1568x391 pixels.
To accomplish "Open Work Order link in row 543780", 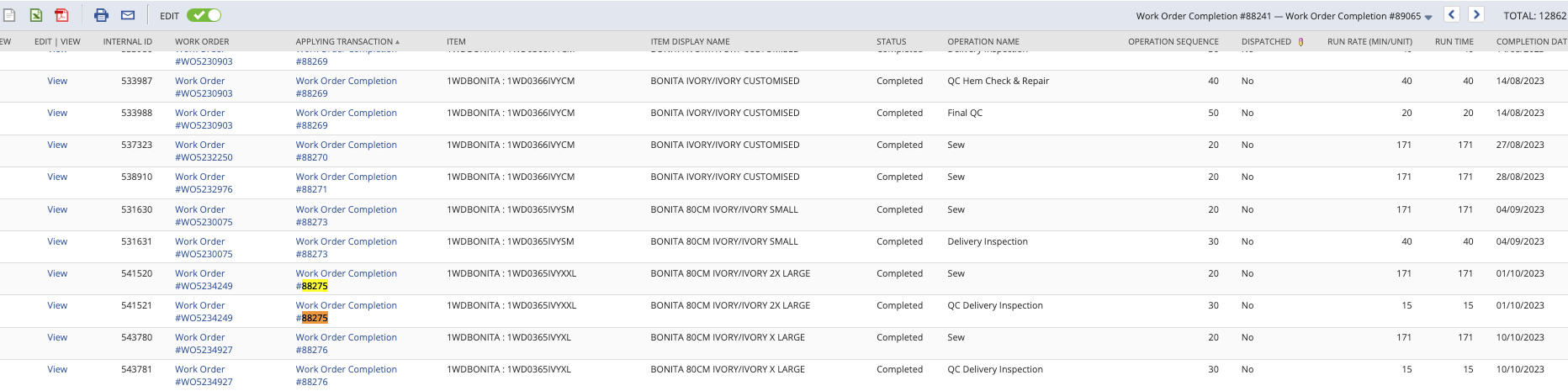I will [x=204, y=344].
